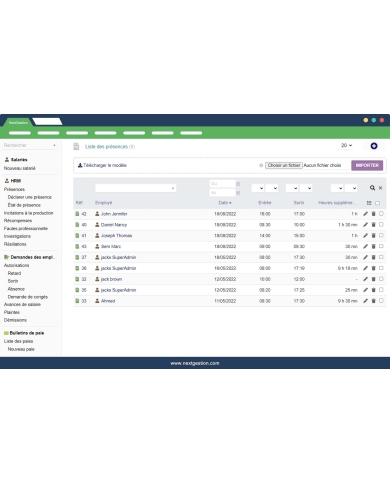Viewport: 390px width, 484px height.
Task: Delete presence row 43 with trash icon
Action: [x=373, y=246]
